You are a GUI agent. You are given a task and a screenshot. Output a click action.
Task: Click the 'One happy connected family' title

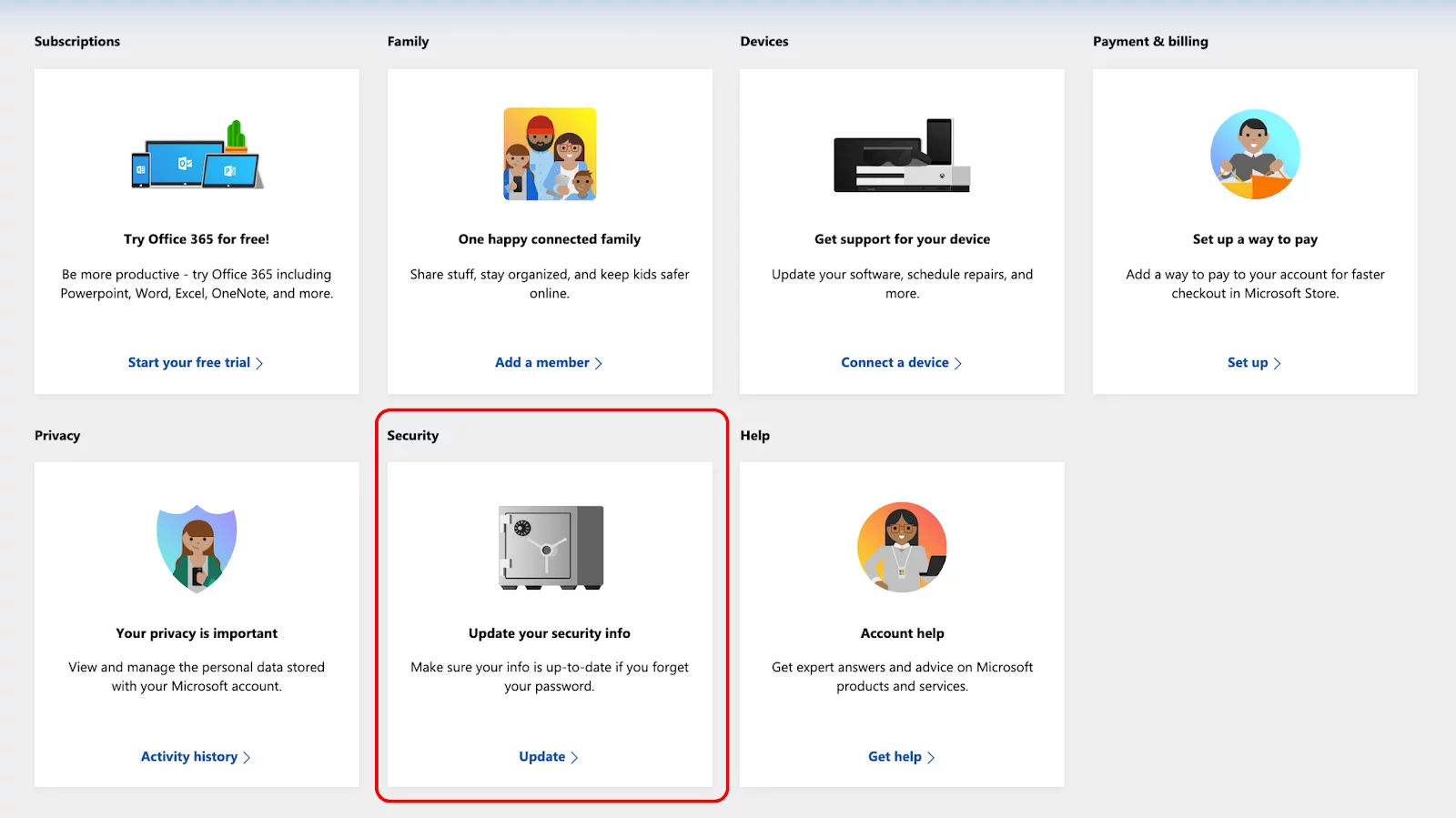click(550, 239)
